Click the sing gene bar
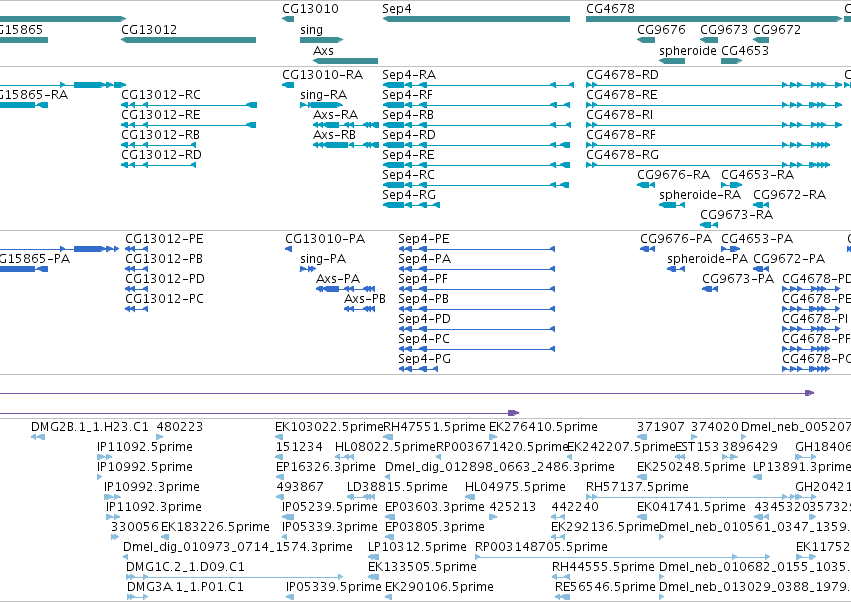The height and width of the screenshot is (602, 851). pos(322,40)
